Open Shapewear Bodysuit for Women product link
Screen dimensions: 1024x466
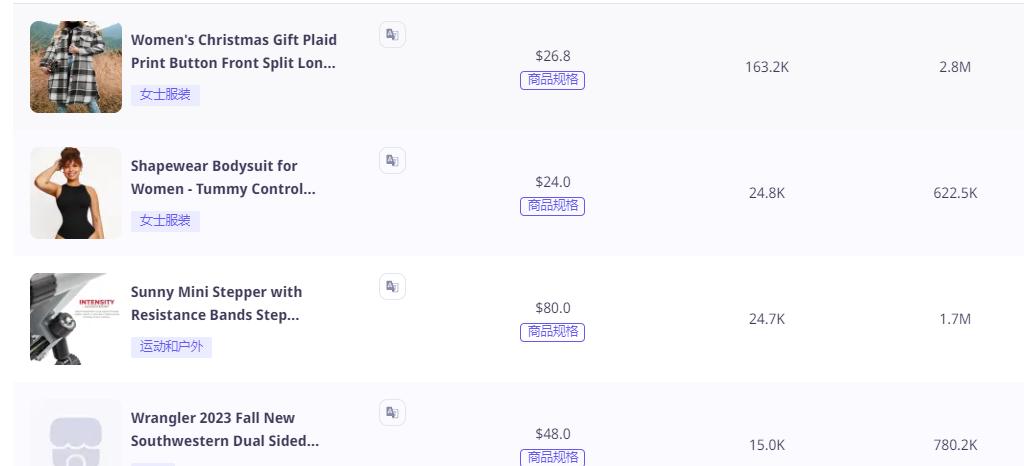223,178
